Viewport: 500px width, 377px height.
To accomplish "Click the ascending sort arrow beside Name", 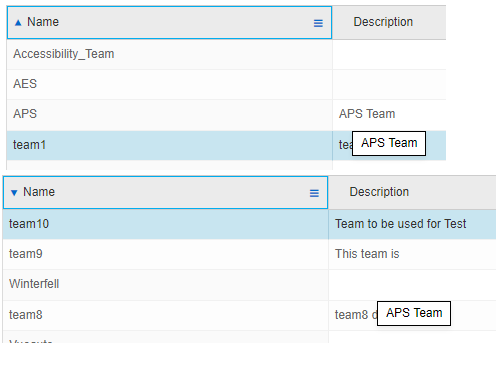I will [18, 23].
